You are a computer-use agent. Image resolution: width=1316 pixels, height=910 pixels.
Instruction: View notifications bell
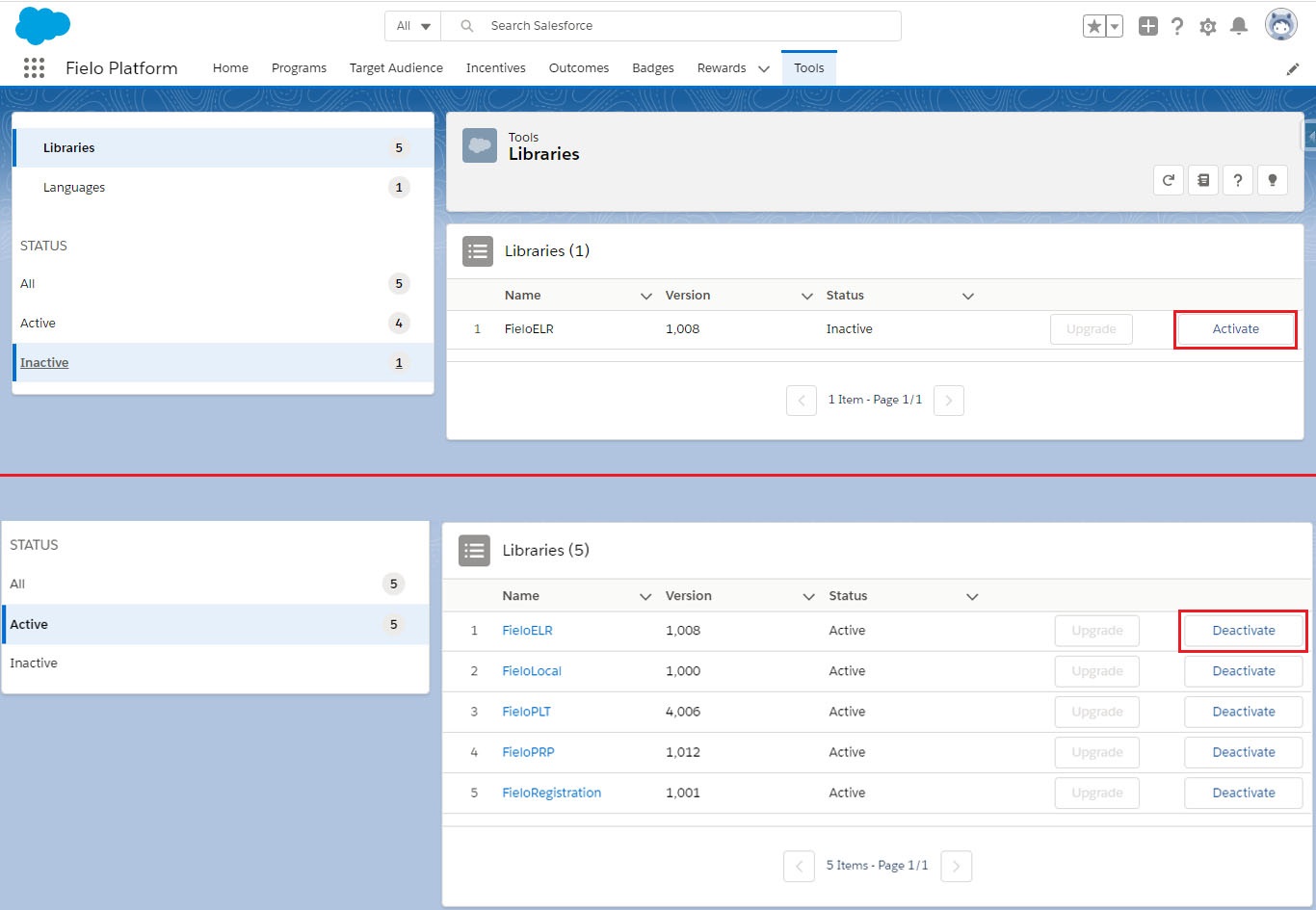tap(1239, 26)
